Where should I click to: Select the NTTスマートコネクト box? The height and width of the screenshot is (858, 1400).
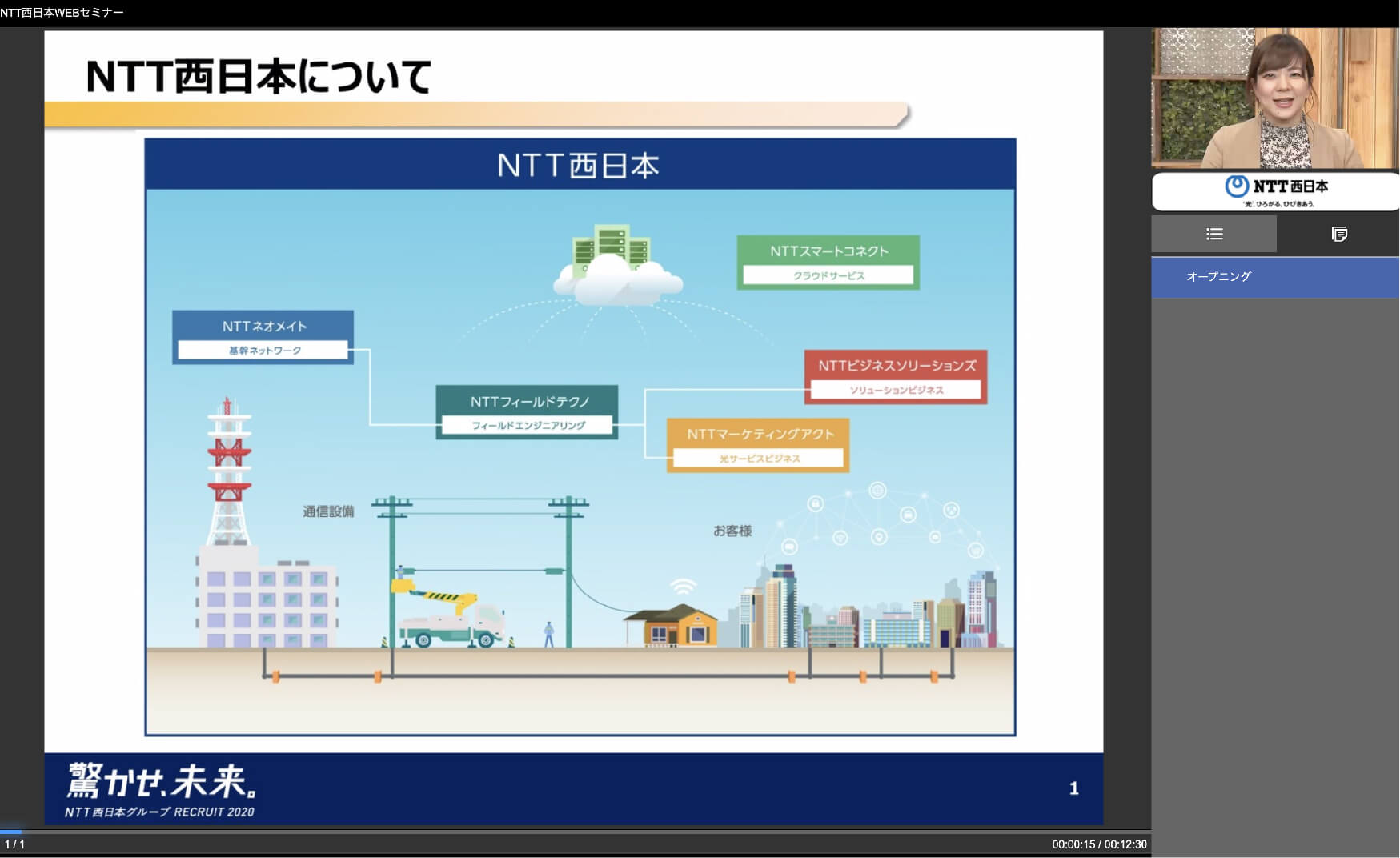[x=828, y=262]
